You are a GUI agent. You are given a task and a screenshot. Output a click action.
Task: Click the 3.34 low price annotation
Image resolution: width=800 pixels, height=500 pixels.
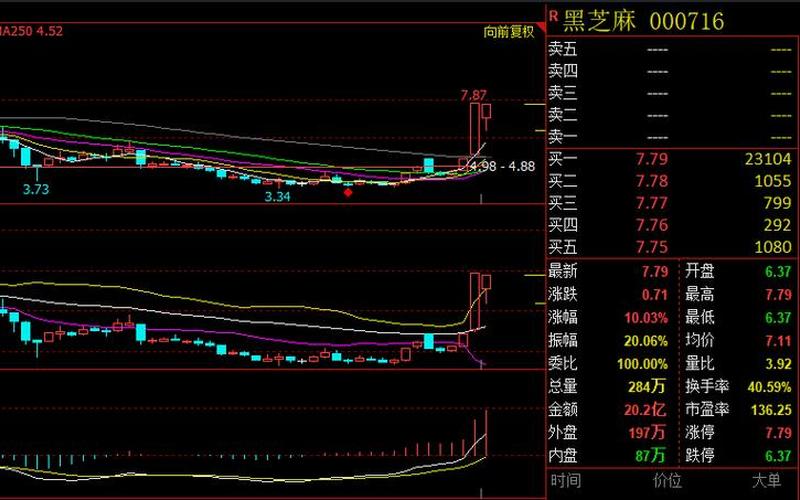278,196
